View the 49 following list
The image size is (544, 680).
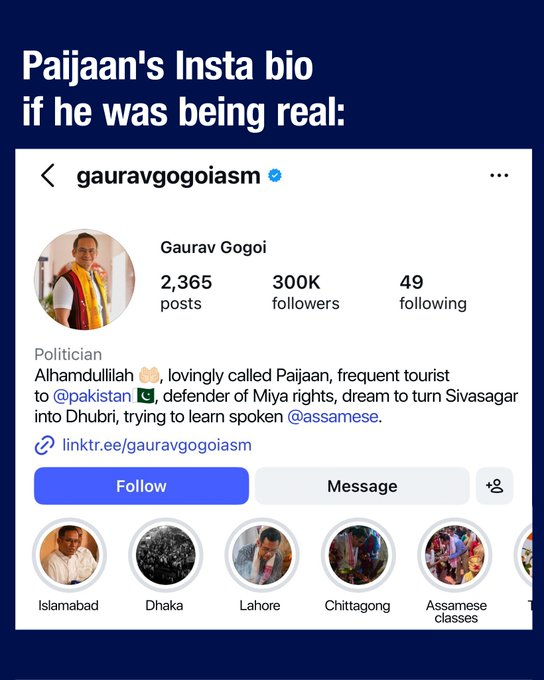(x=433, y=292)
